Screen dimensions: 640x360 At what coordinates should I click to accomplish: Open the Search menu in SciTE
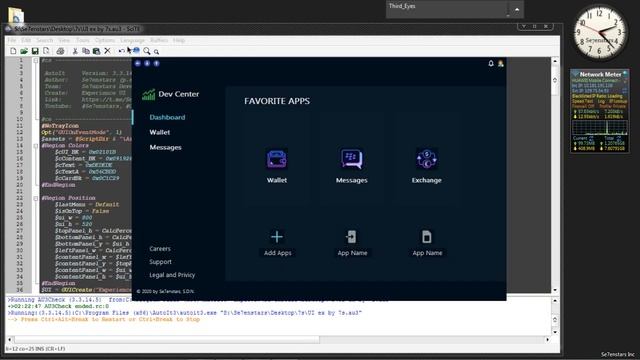click(x=44, y=40)
